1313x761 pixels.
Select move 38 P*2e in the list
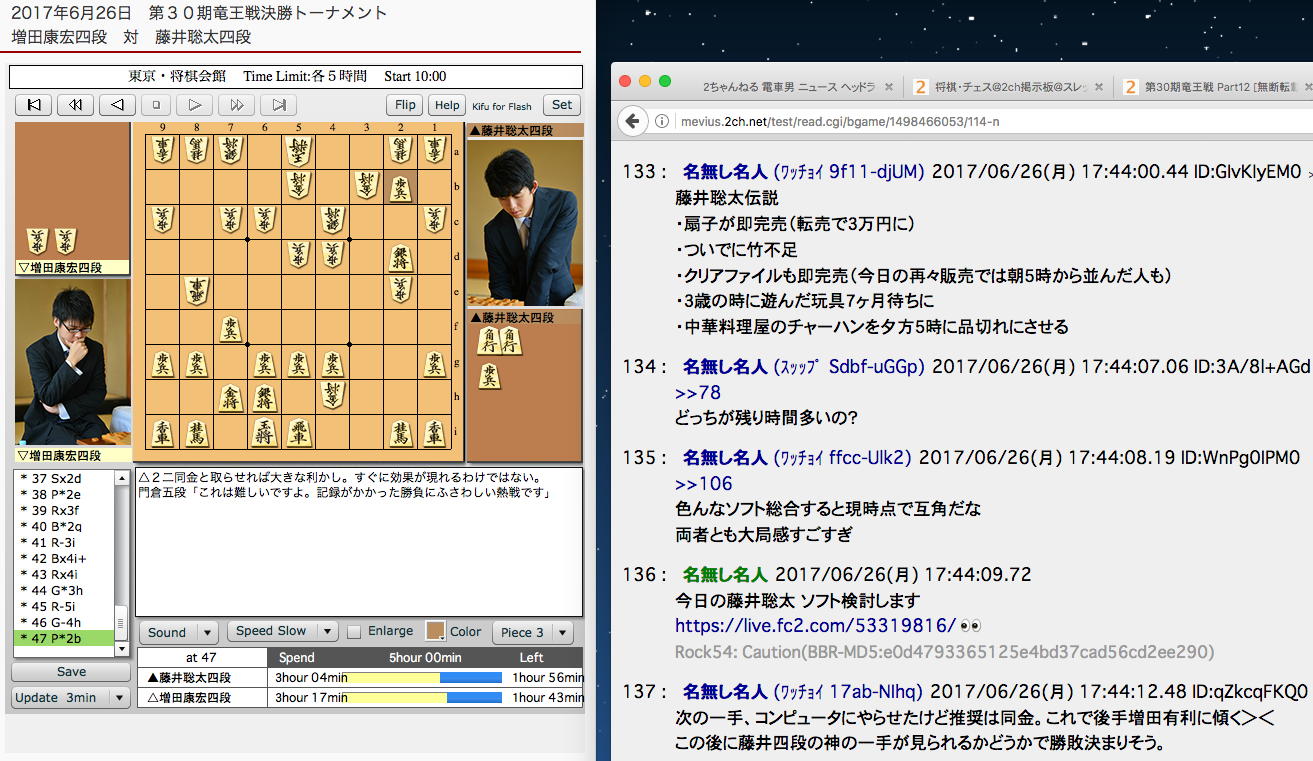[65, 495]
